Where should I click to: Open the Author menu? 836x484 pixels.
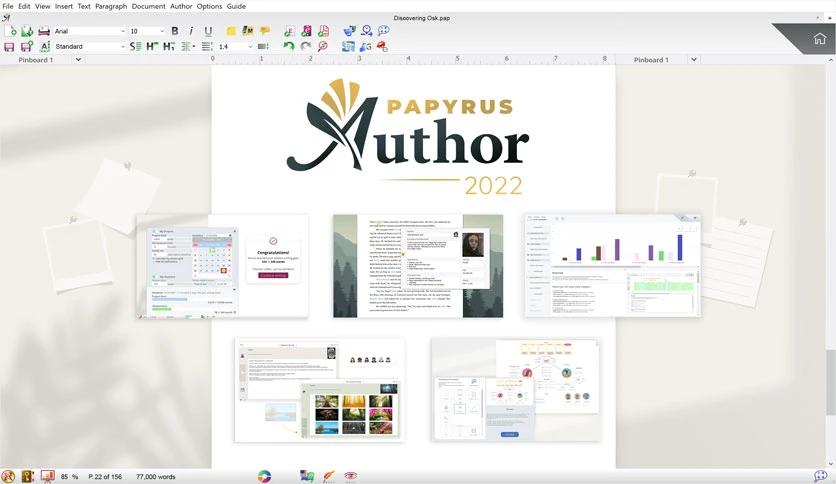[x=181, y=6]
